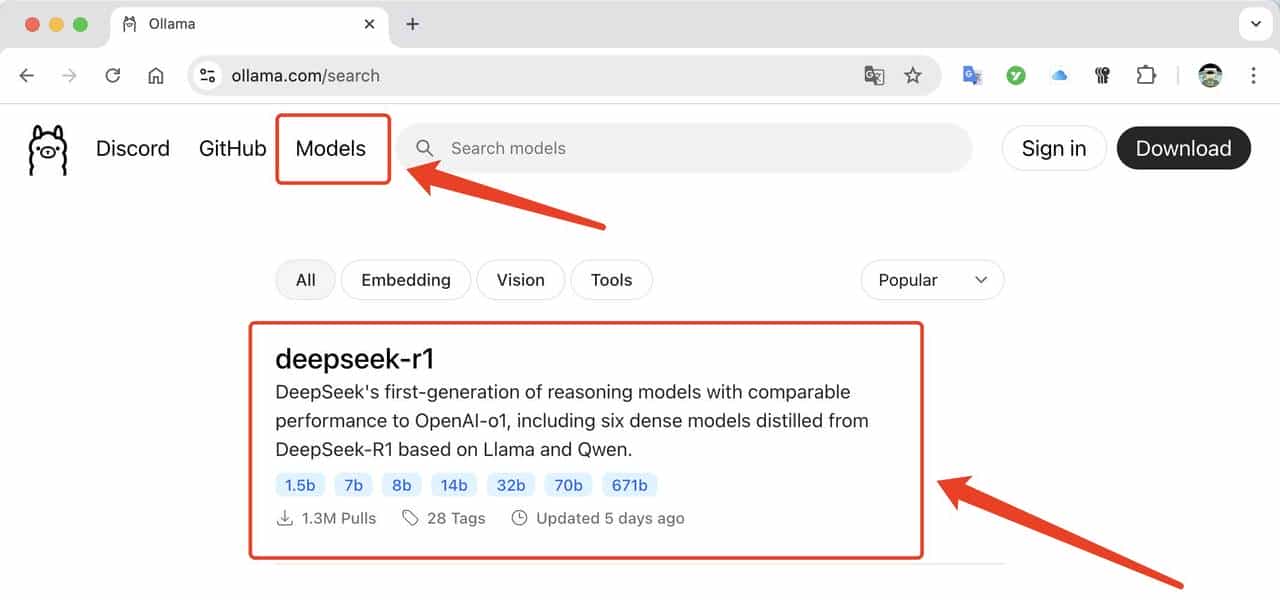Bookmark this page with the star icon
1280x600 pixels.
[x=913, y=76]
